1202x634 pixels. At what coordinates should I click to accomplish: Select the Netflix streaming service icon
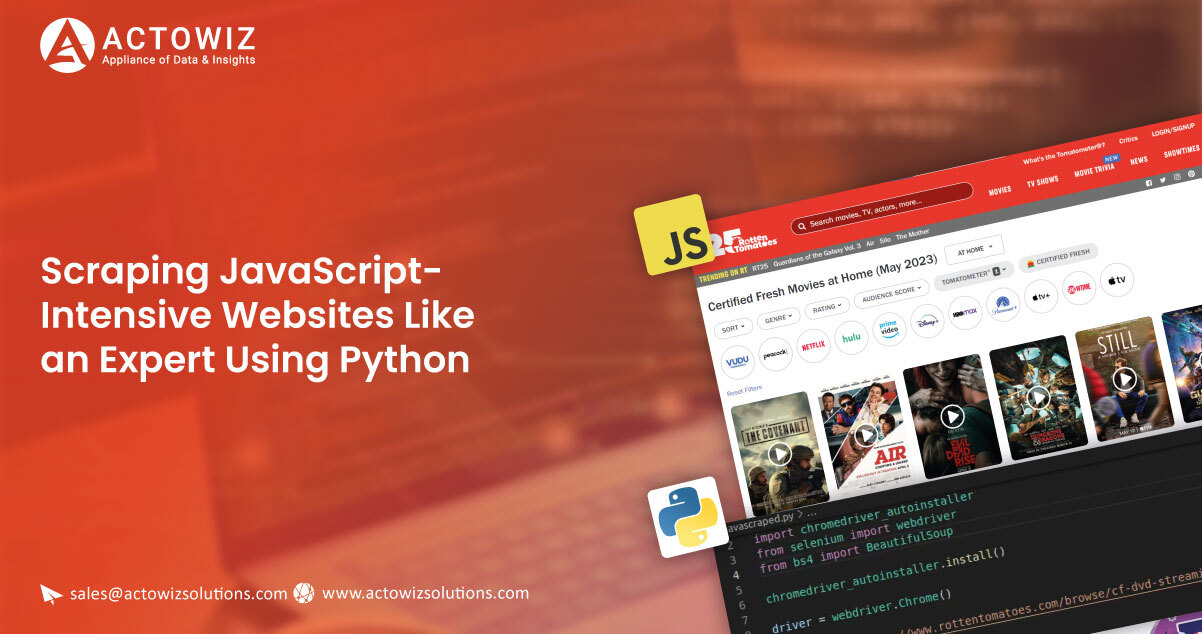[x=813, y=345]
